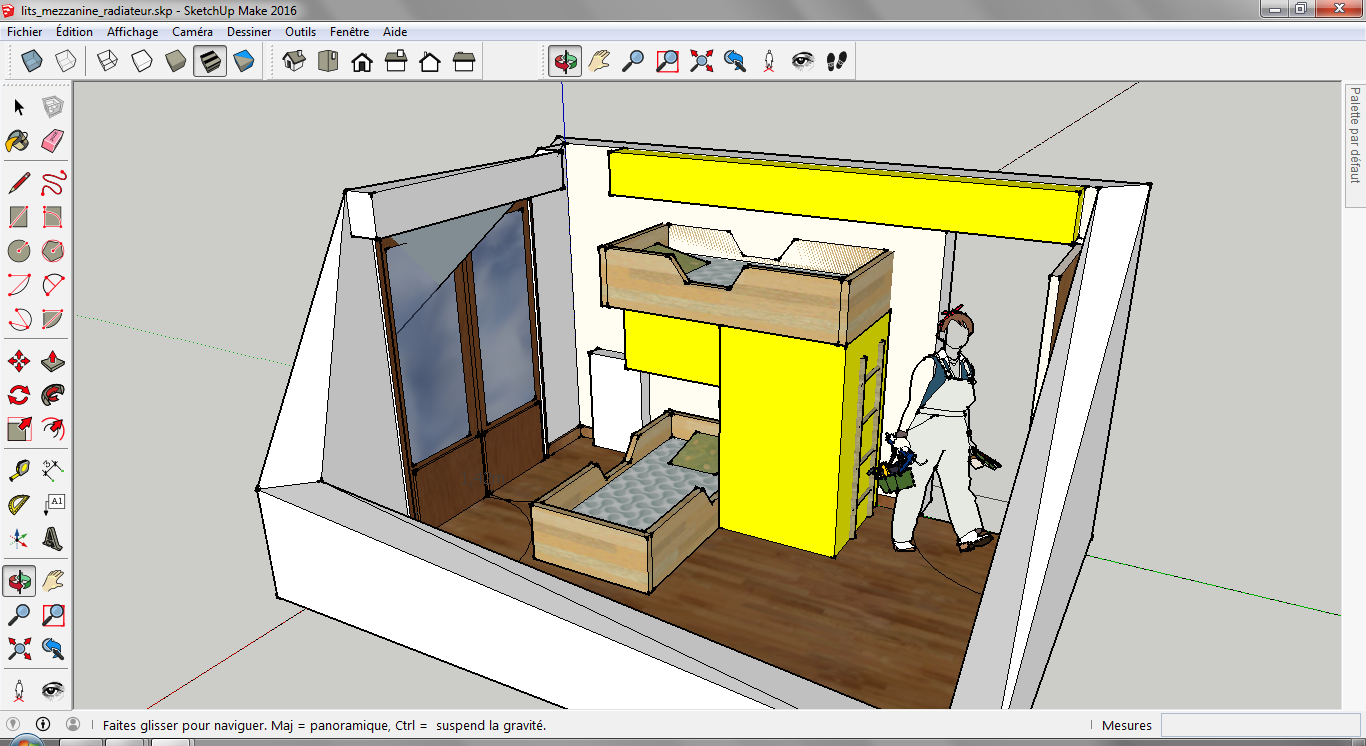1366x746 pixels.
Task: Select the Rotated Rectangle tool
Action: pos(53,217)
